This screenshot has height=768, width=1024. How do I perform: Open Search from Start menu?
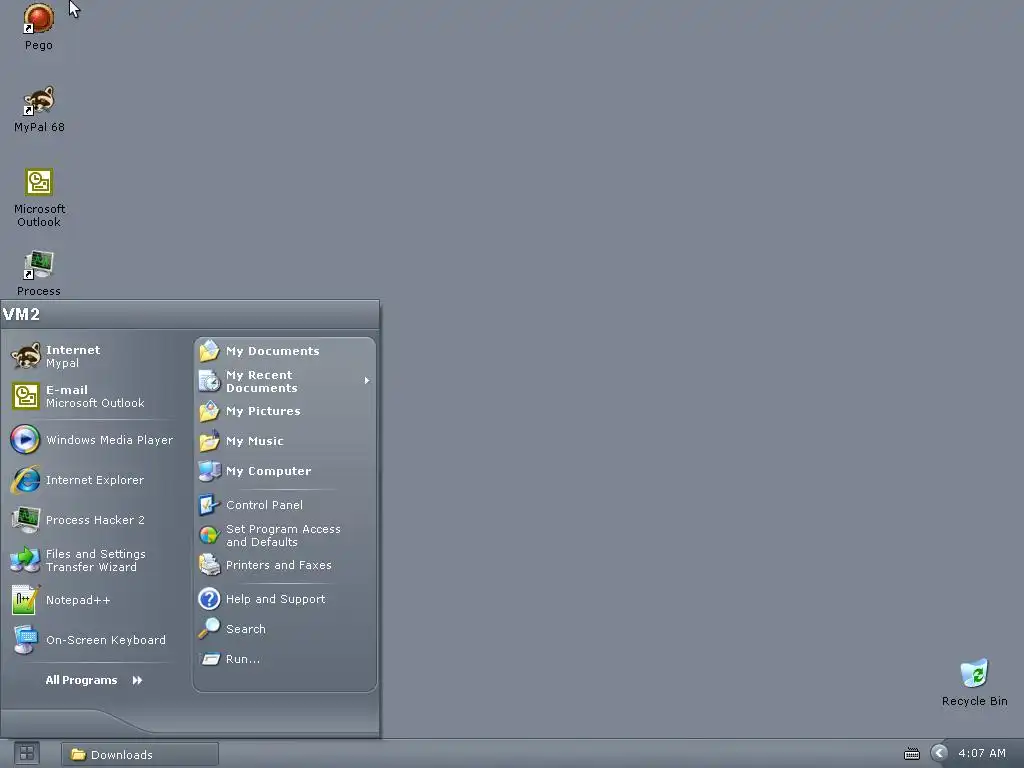285,630
